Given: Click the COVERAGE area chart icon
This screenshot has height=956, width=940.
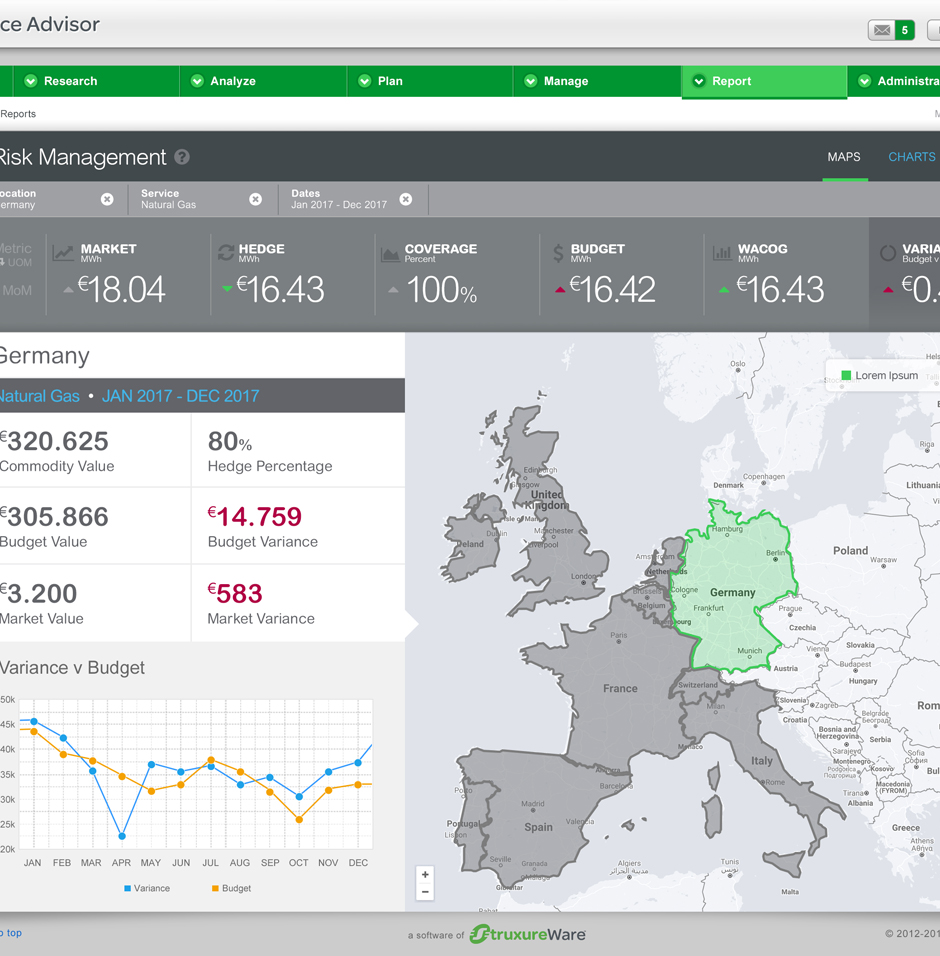Looking at the screenshot, I should click(390, 254).
